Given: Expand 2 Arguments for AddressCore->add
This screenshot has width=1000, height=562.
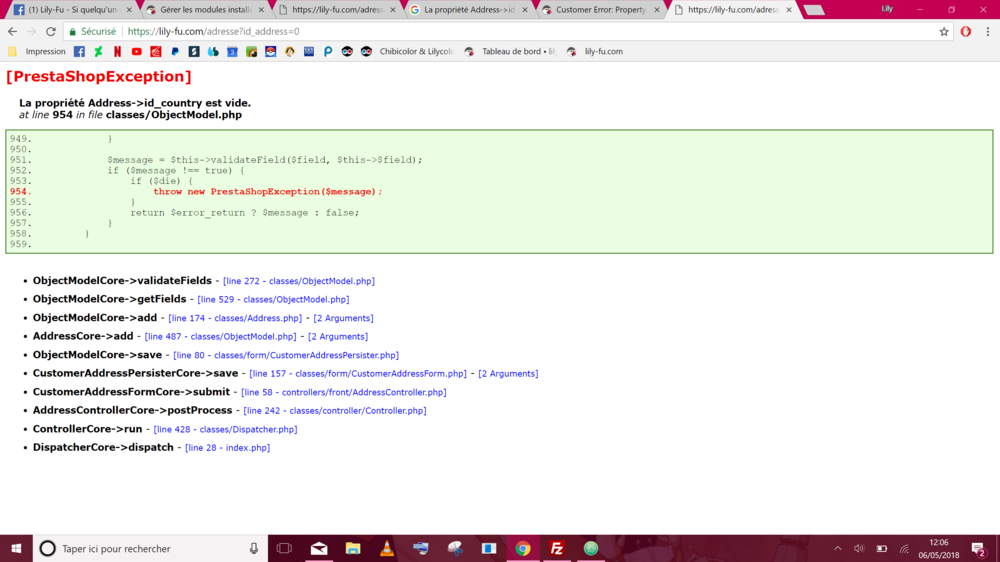Looking at the screenshot, I should [338, 337].
